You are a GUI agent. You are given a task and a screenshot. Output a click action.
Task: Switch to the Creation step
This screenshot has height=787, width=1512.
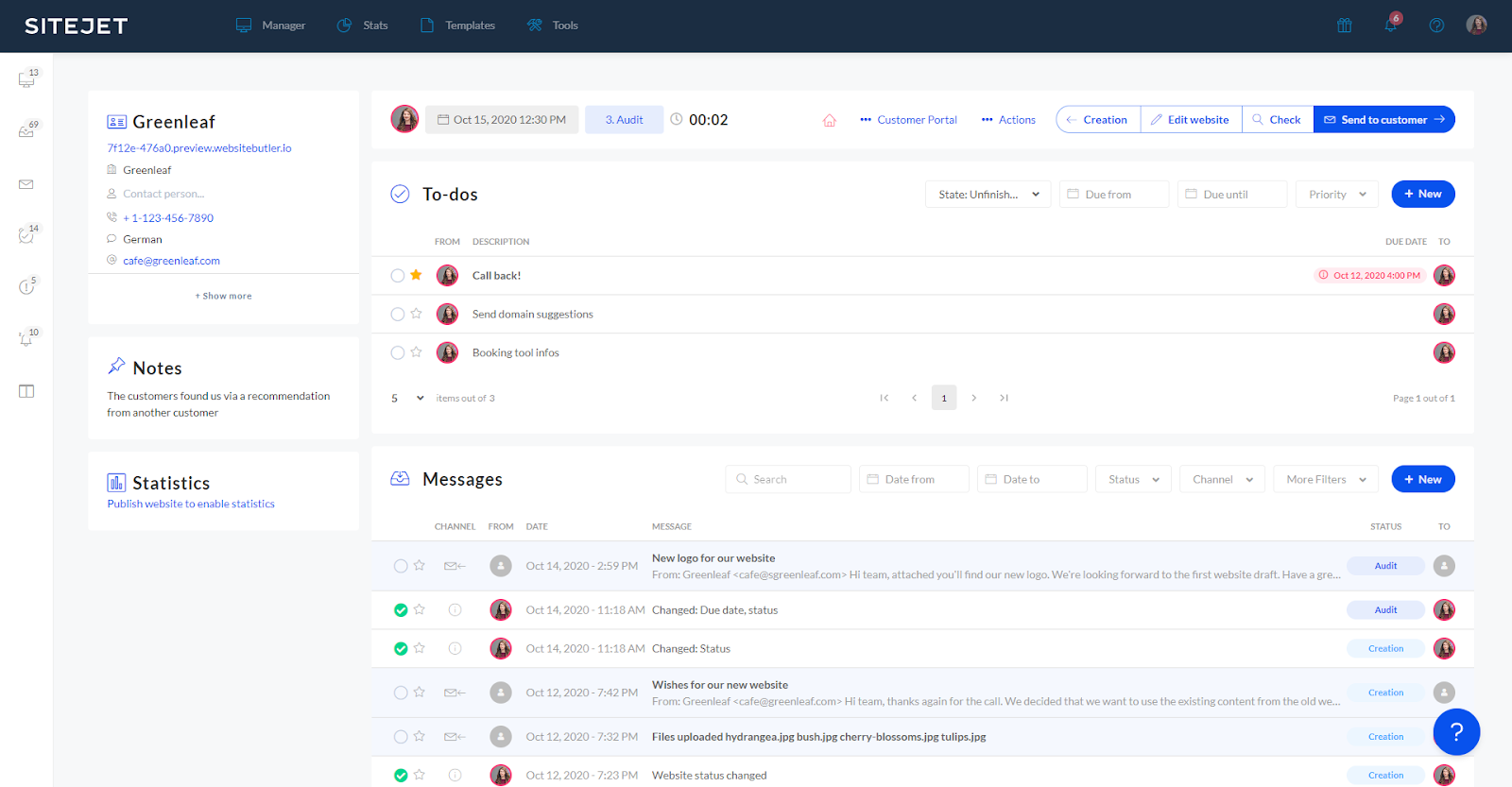1098,119
